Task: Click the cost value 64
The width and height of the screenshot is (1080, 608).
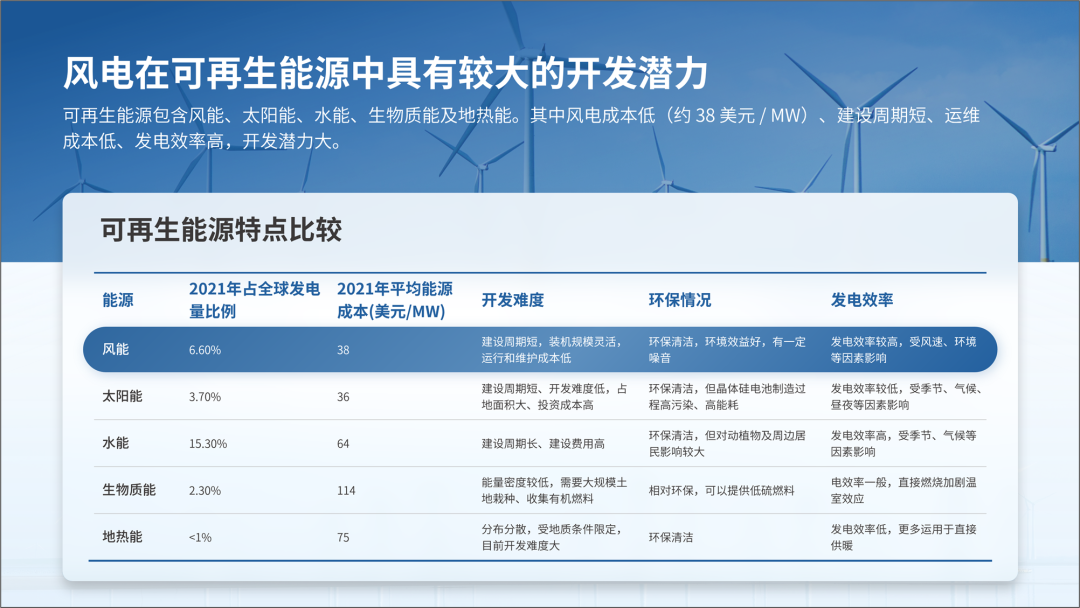Action: click(343, 443)
